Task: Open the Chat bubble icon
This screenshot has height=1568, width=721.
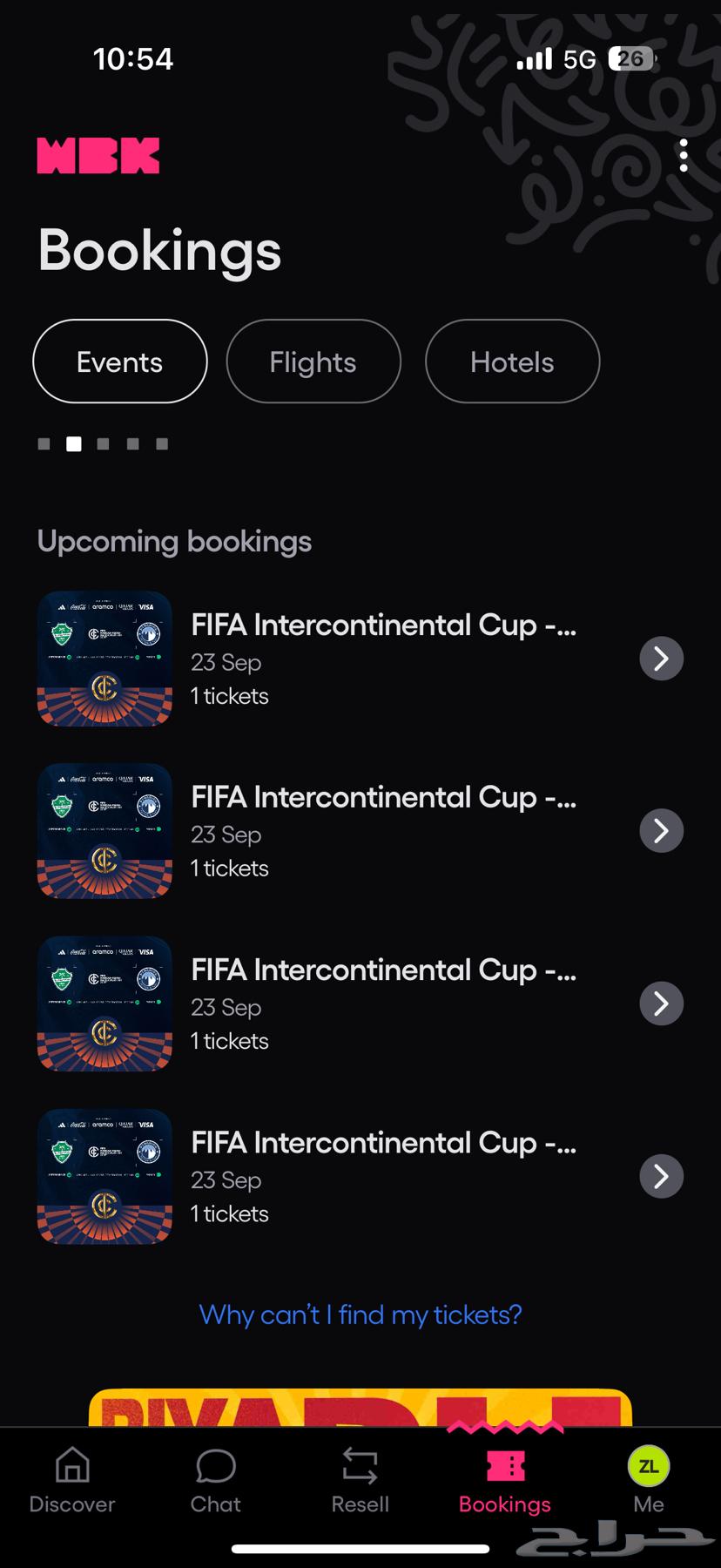Action: pyautogui.click(x=216, y=1466)
